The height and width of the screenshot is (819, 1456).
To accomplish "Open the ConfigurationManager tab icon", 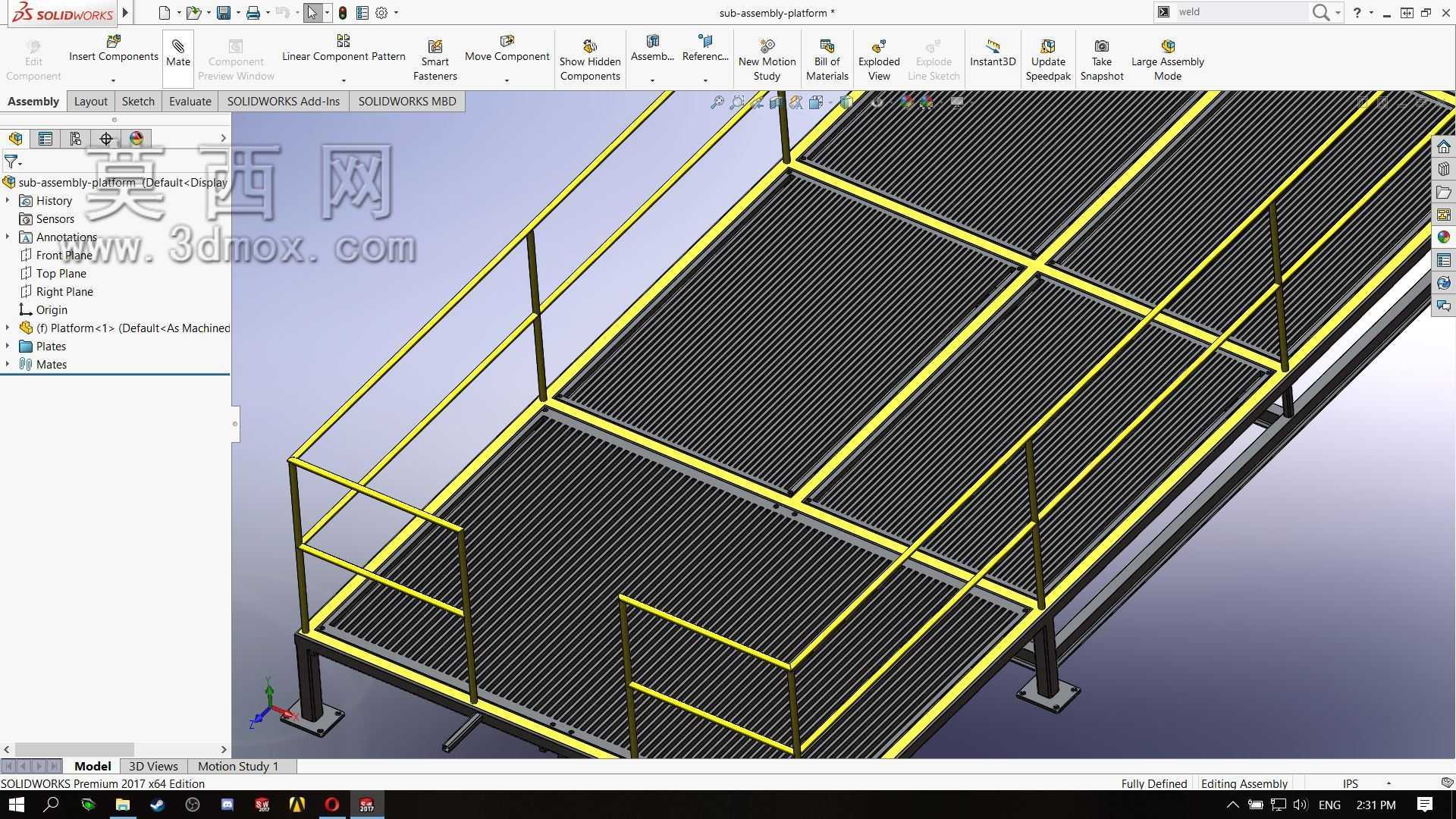I will (75, 139).
